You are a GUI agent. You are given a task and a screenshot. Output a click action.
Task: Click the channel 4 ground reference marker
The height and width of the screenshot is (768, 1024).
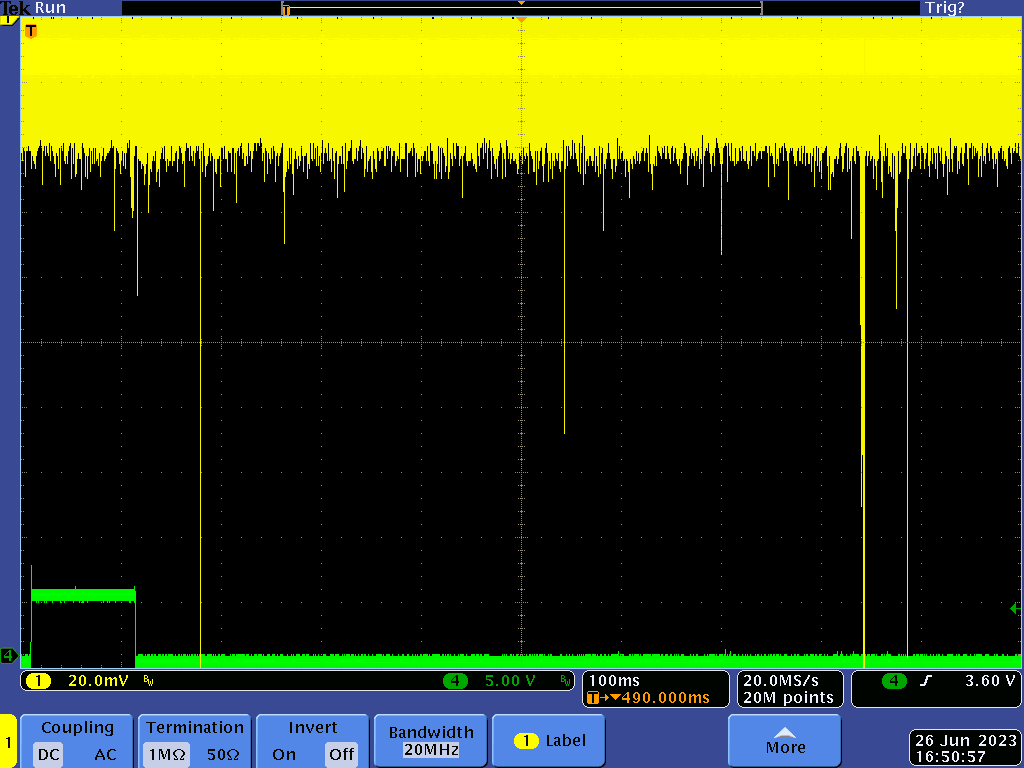[x=9, y=656]
